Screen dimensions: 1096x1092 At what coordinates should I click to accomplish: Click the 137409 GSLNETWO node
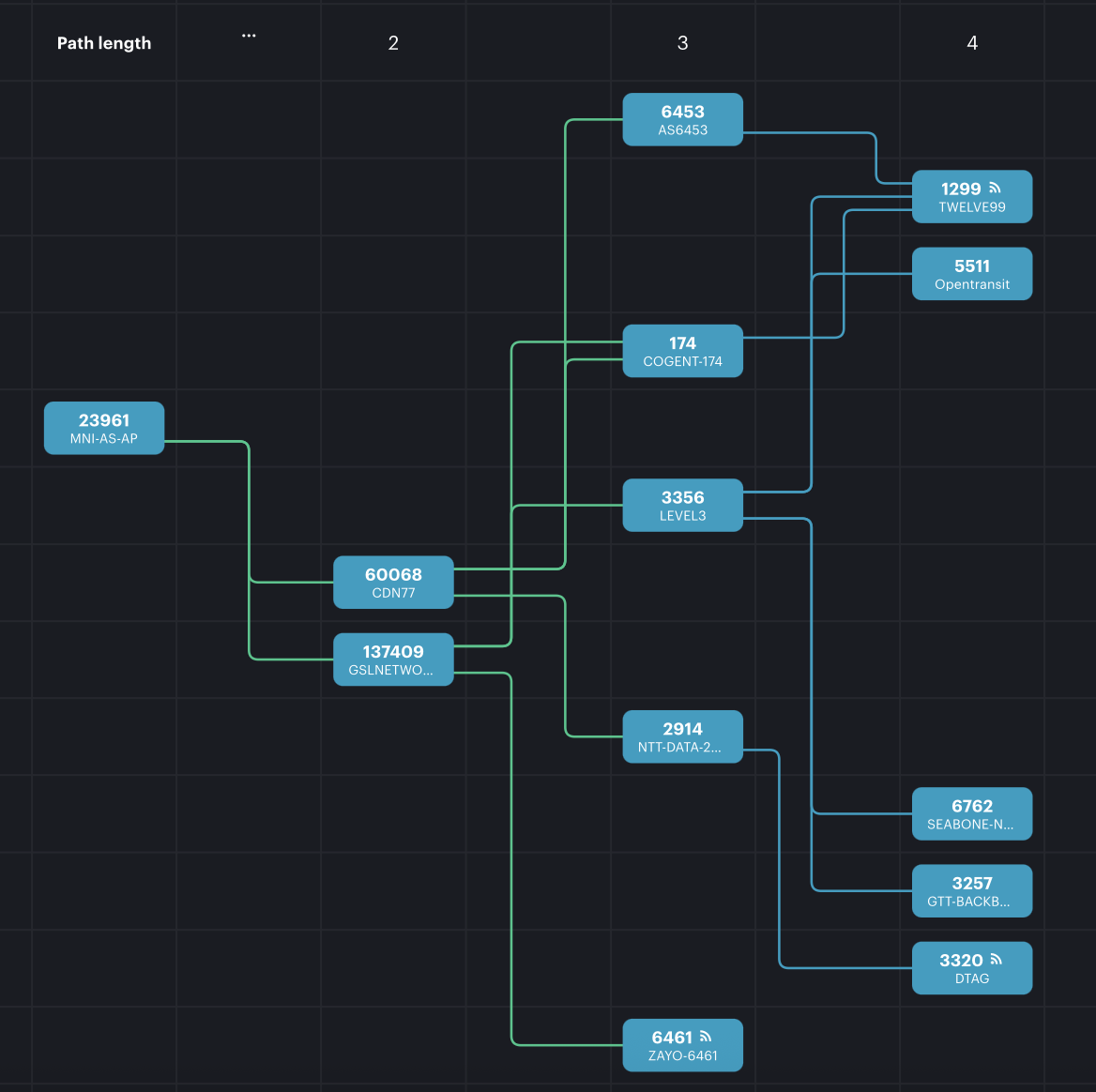393,660
